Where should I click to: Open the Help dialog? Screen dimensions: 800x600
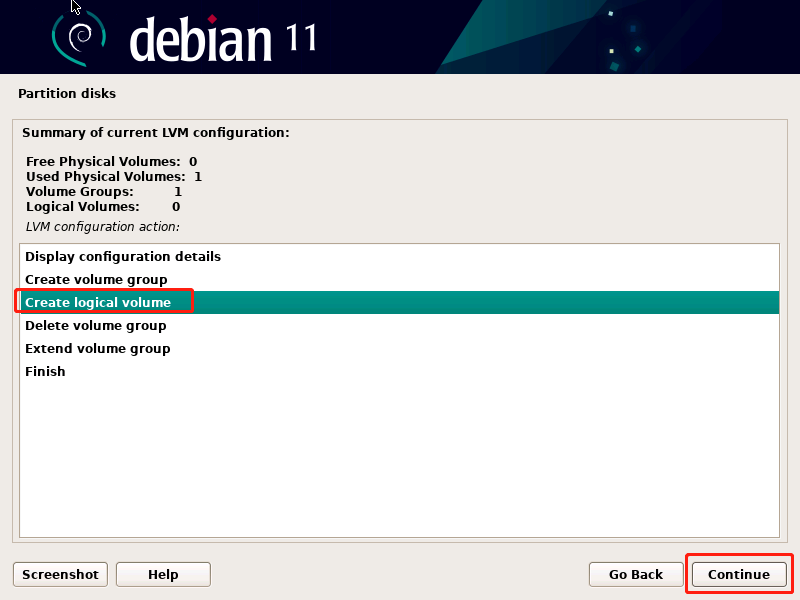coord(163,574)
